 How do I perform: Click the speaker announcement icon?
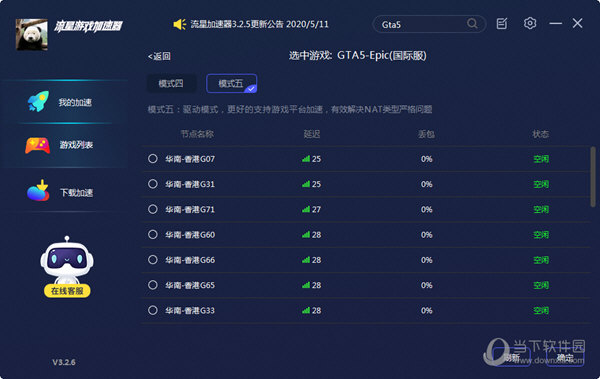[x=179, y=25]
